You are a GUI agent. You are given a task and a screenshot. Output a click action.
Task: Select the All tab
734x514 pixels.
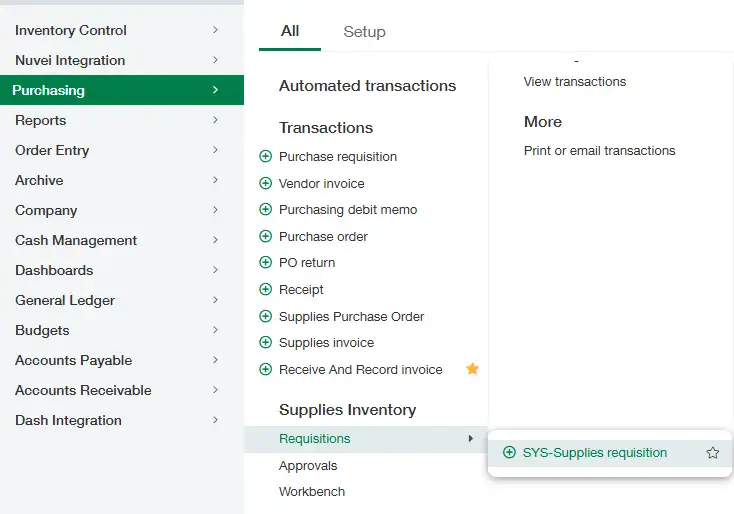tap(290, 31)
